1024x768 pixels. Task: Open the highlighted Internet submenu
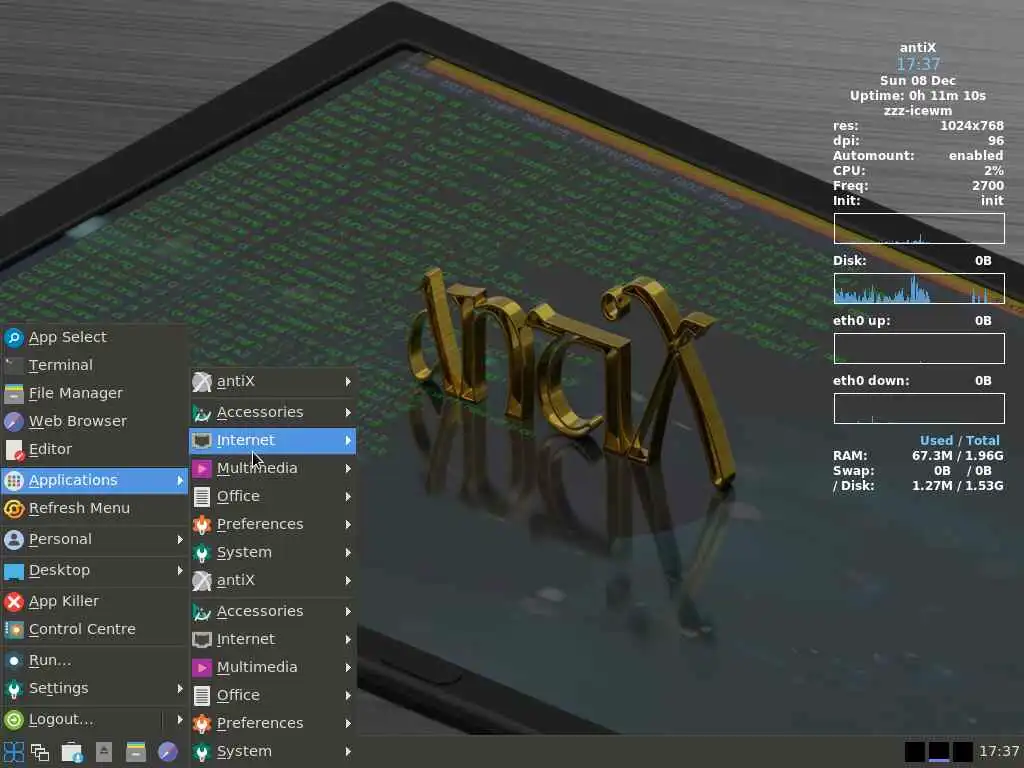pyautogui.click(x=272, y=441)
